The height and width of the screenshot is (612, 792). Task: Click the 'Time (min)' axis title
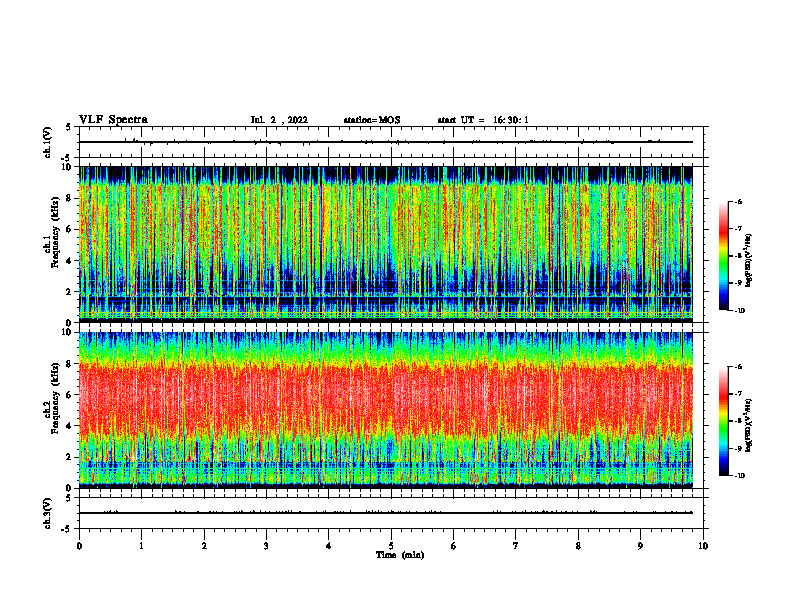pyautogui.click(x=400, y=555)
